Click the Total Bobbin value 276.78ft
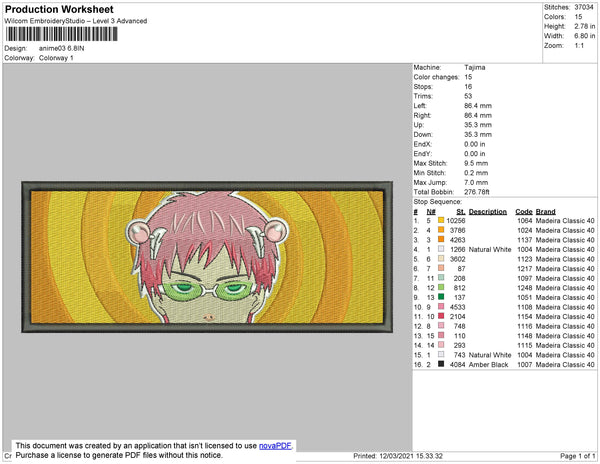The height and width of the screenshot is (464, 600). tap(477, 192)
